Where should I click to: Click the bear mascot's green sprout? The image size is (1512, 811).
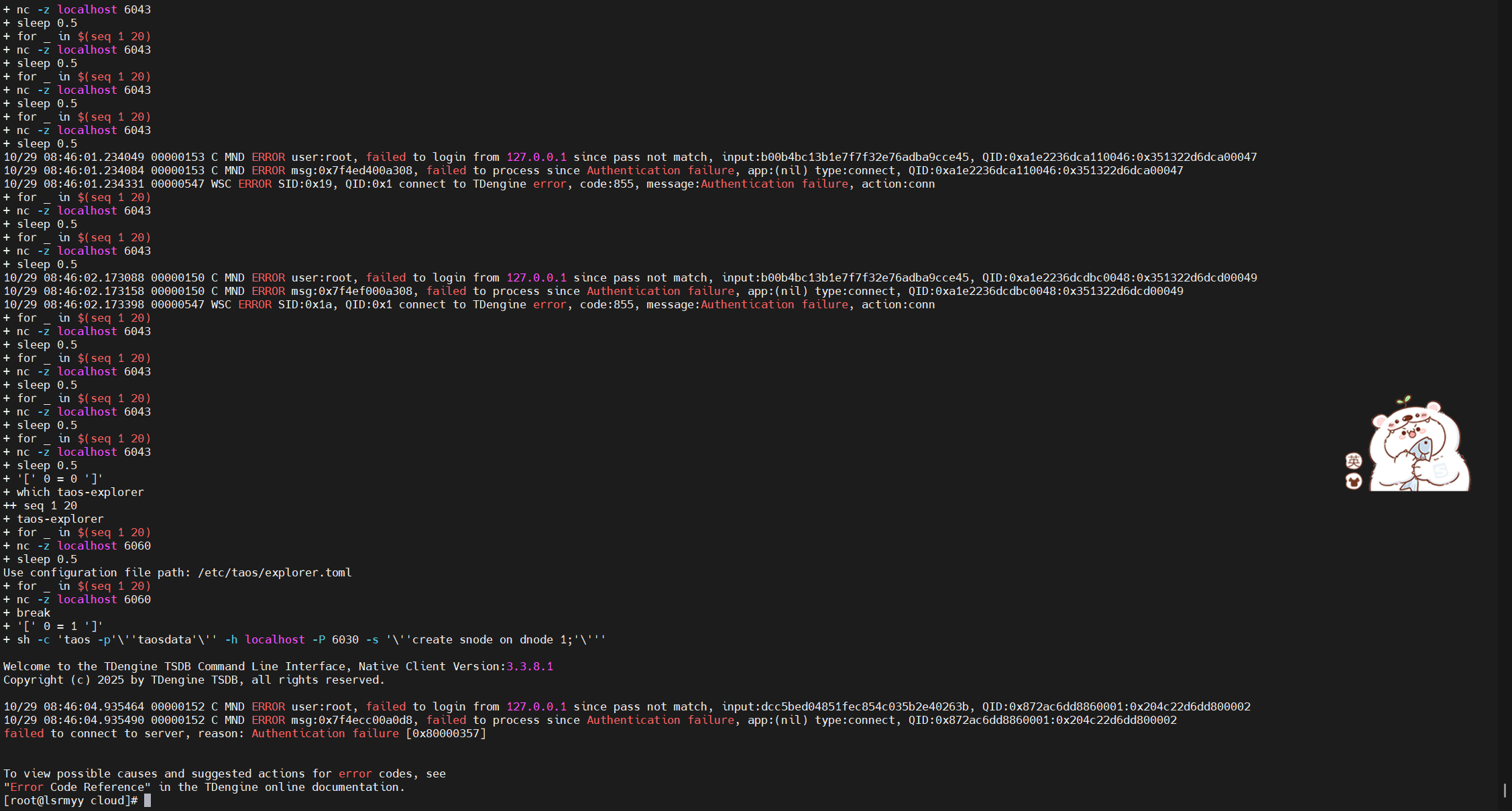1403,401
